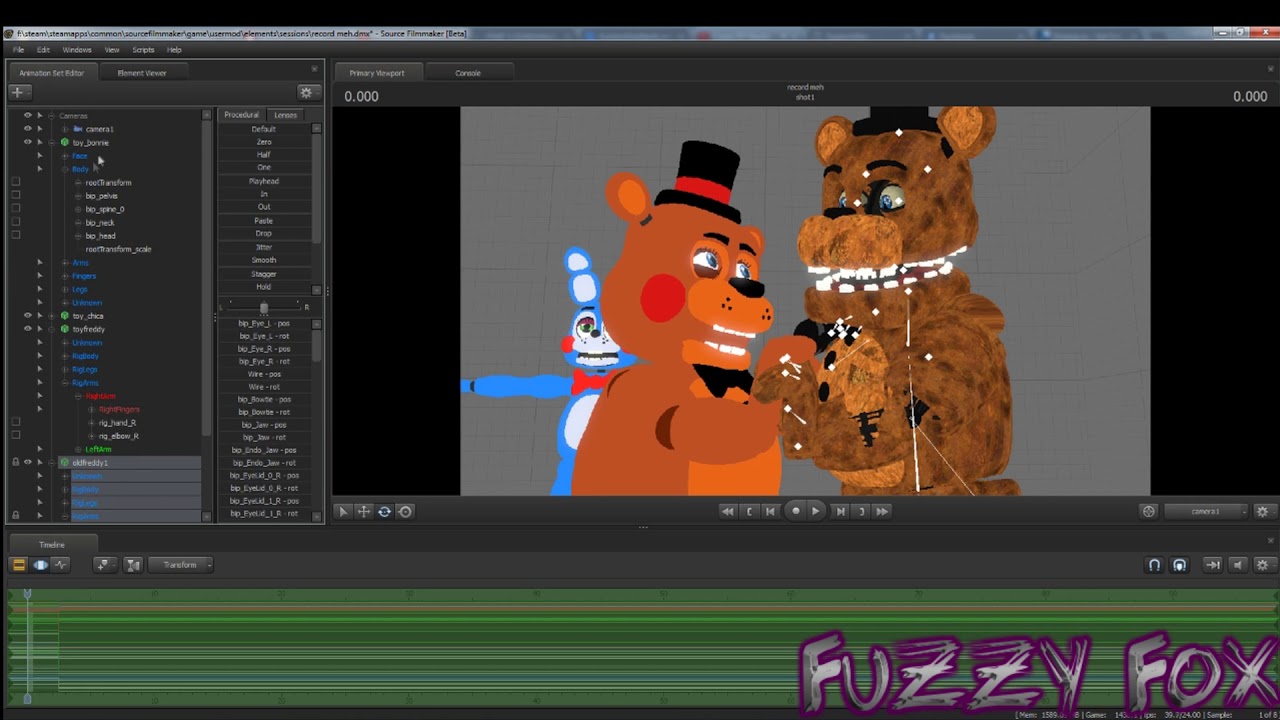
Task: Click the record button in viewport
Action: [x=796, y=511]
